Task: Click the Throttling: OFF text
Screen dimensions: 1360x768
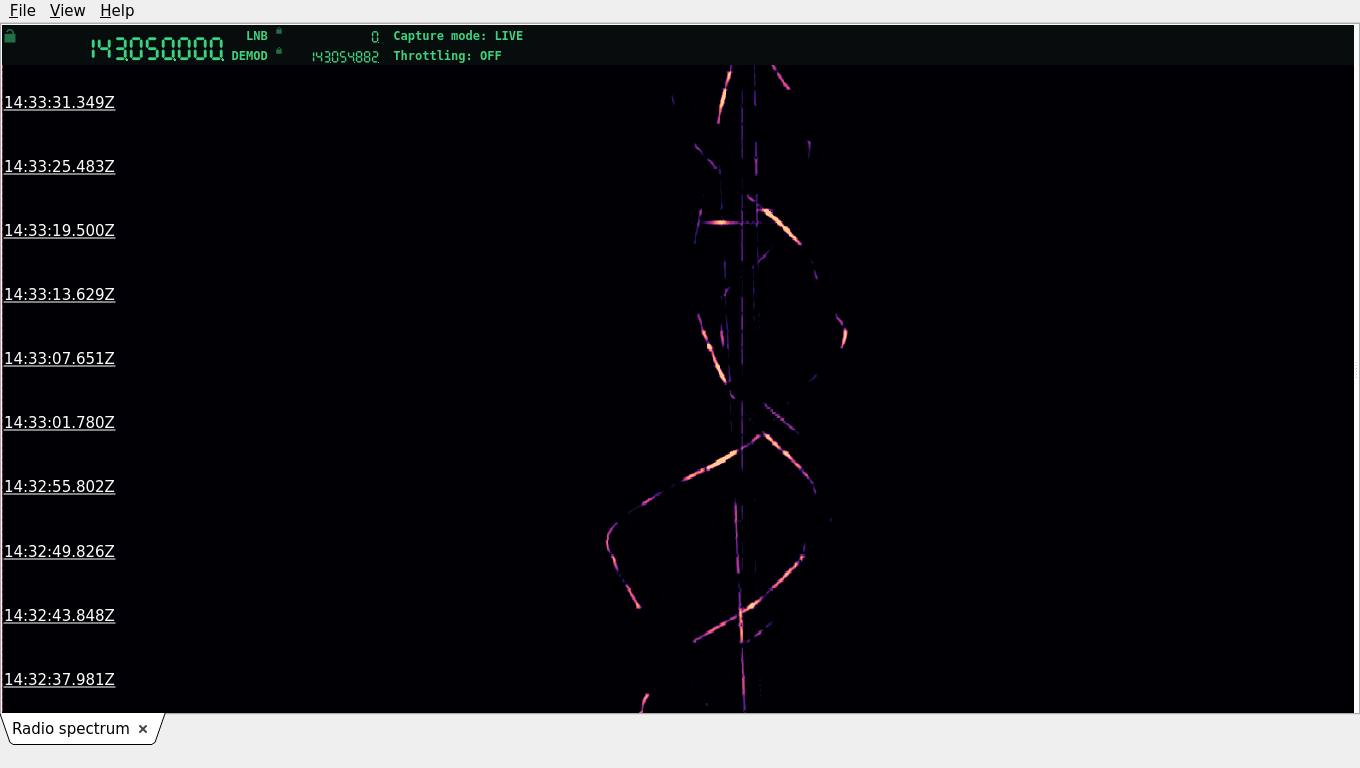Action: (447, 56)
